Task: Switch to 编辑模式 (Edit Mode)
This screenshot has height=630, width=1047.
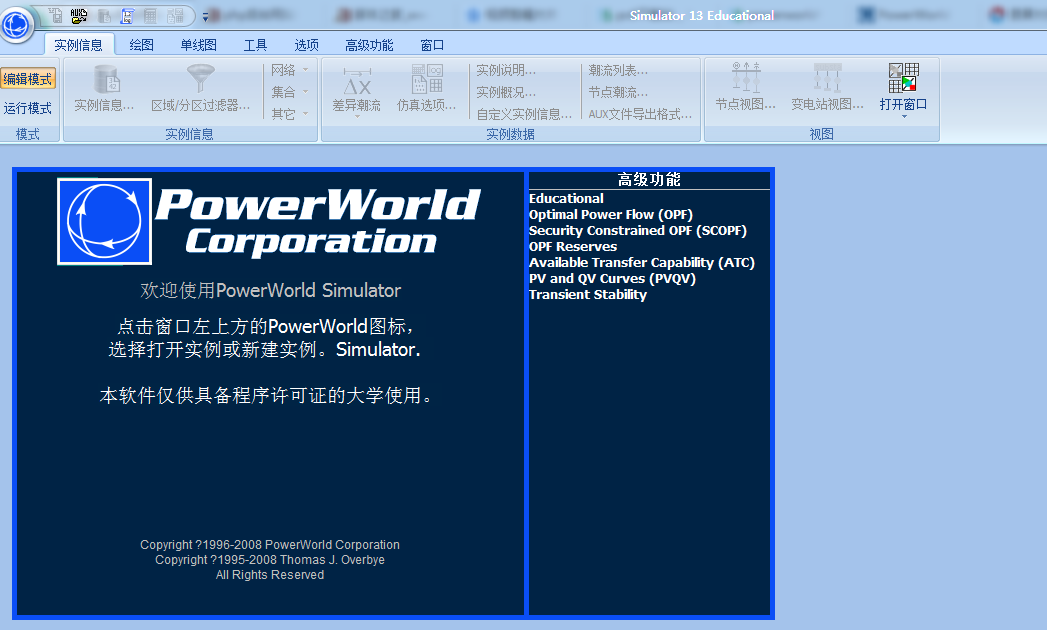Action: pos(29,78)
